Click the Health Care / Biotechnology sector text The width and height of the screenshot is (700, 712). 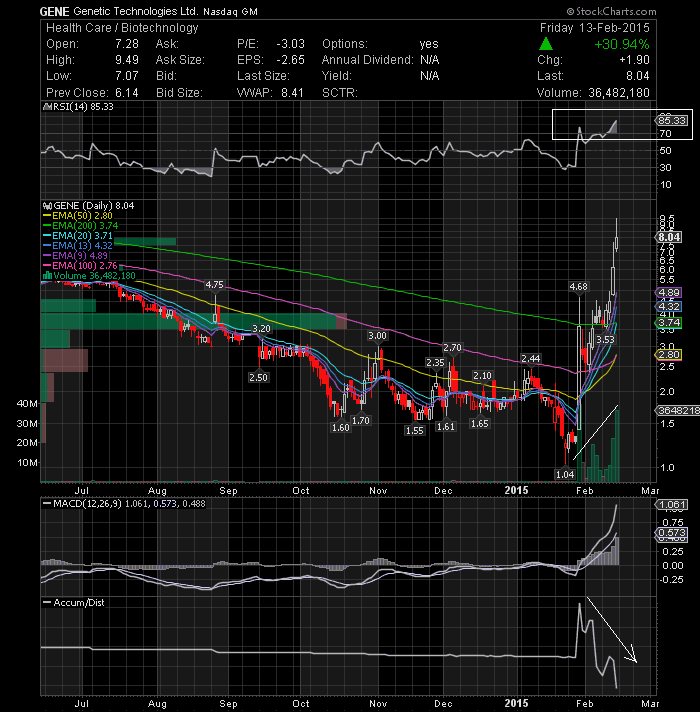coord(122,28)
